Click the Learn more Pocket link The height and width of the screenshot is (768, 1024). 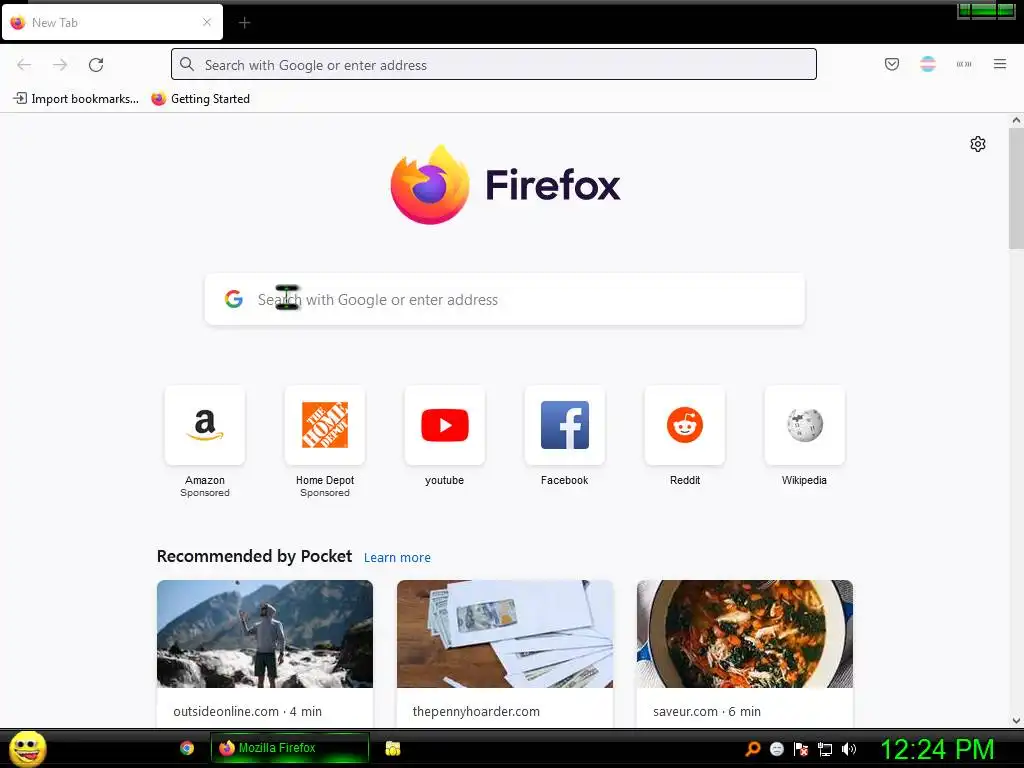(397, 558)
